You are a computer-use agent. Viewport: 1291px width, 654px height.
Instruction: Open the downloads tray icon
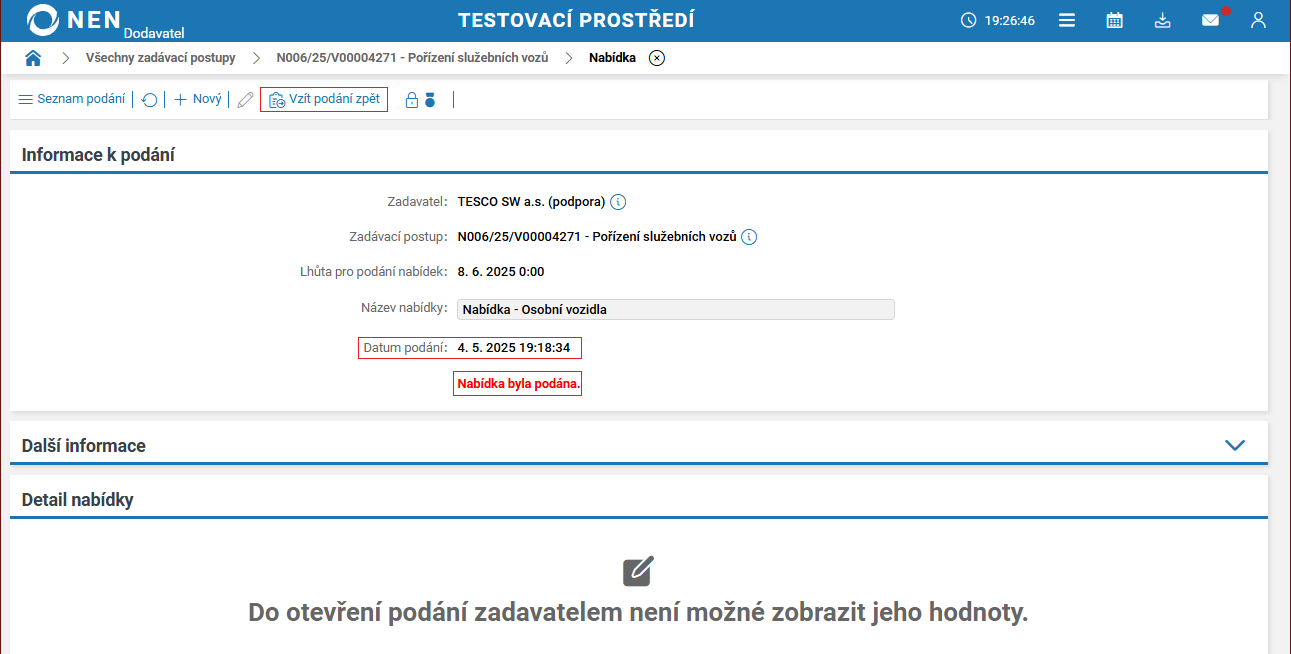(x=1162, y=19)
